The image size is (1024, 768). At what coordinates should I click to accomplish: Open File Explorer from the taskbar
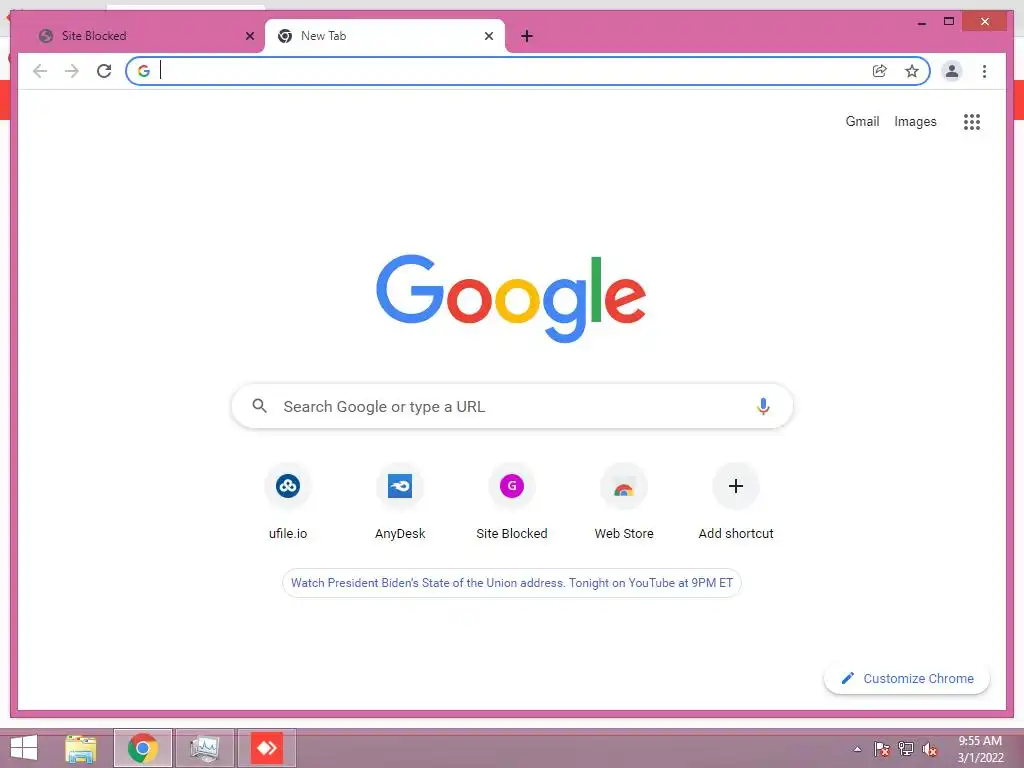pyautogui.click(x=81, y=748)
